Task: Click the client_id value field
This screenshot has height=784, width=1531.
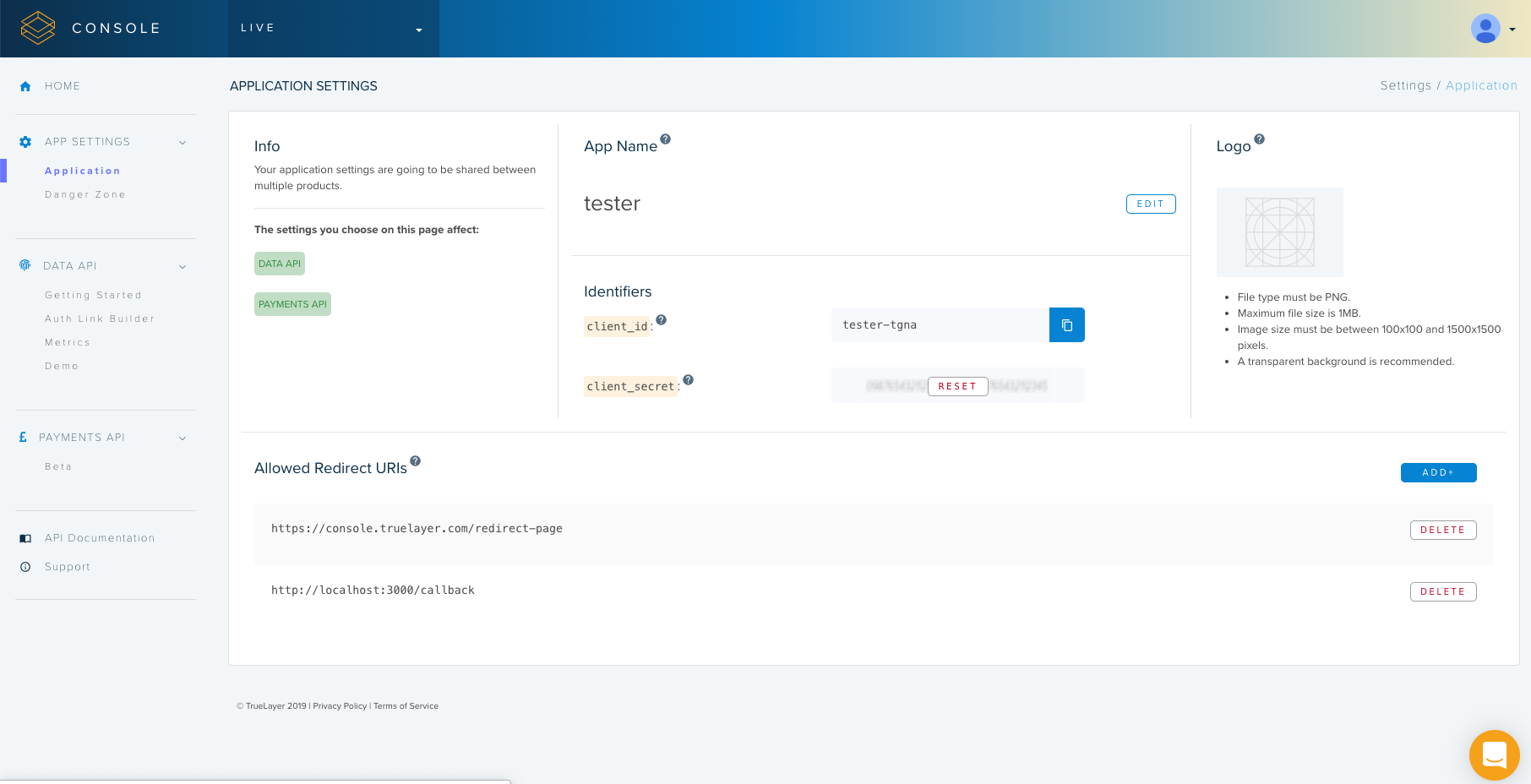Action: [940, 325]
